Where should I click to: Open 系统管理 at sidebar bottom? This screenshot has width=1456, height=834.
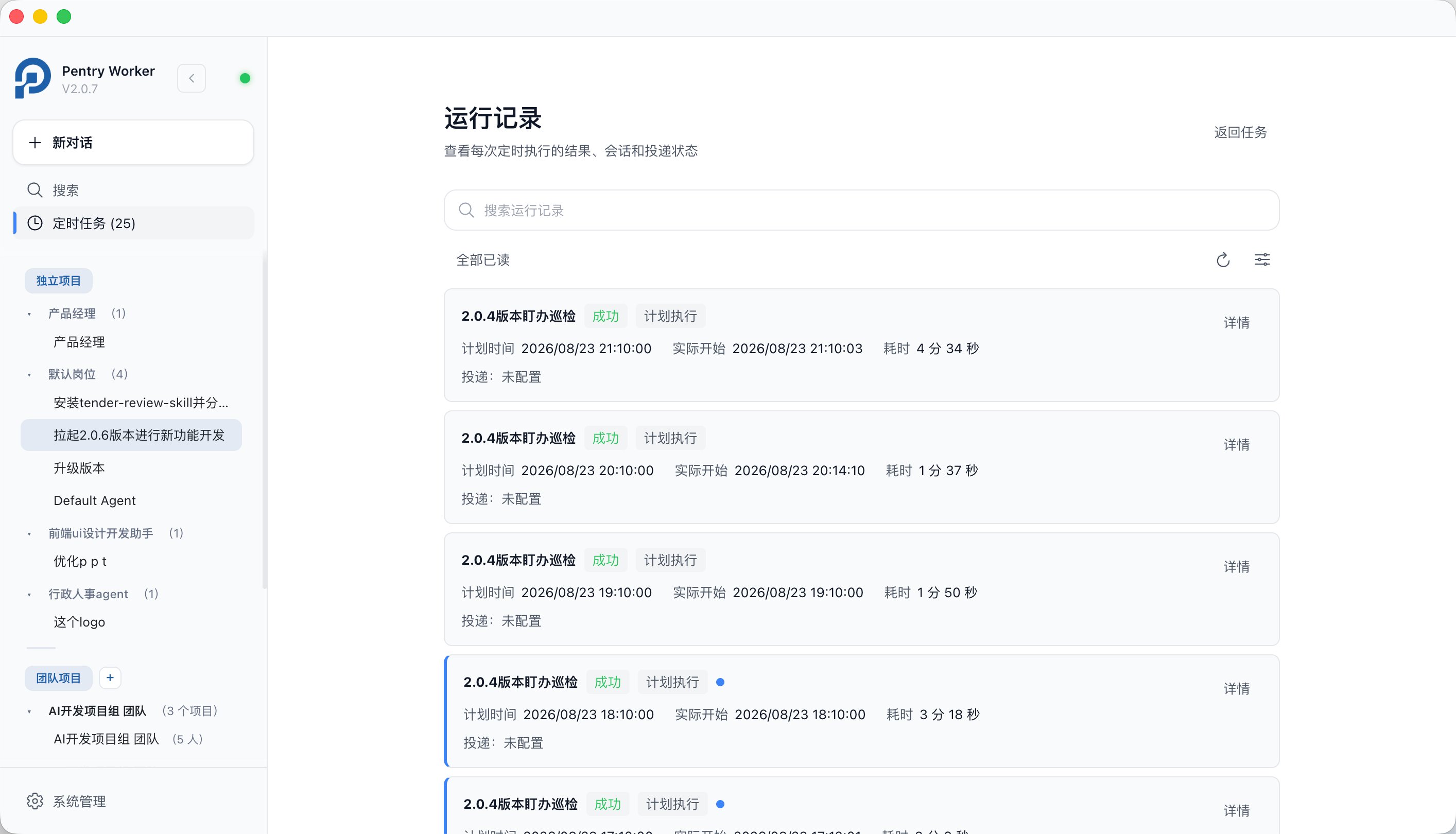pos(133,802)
